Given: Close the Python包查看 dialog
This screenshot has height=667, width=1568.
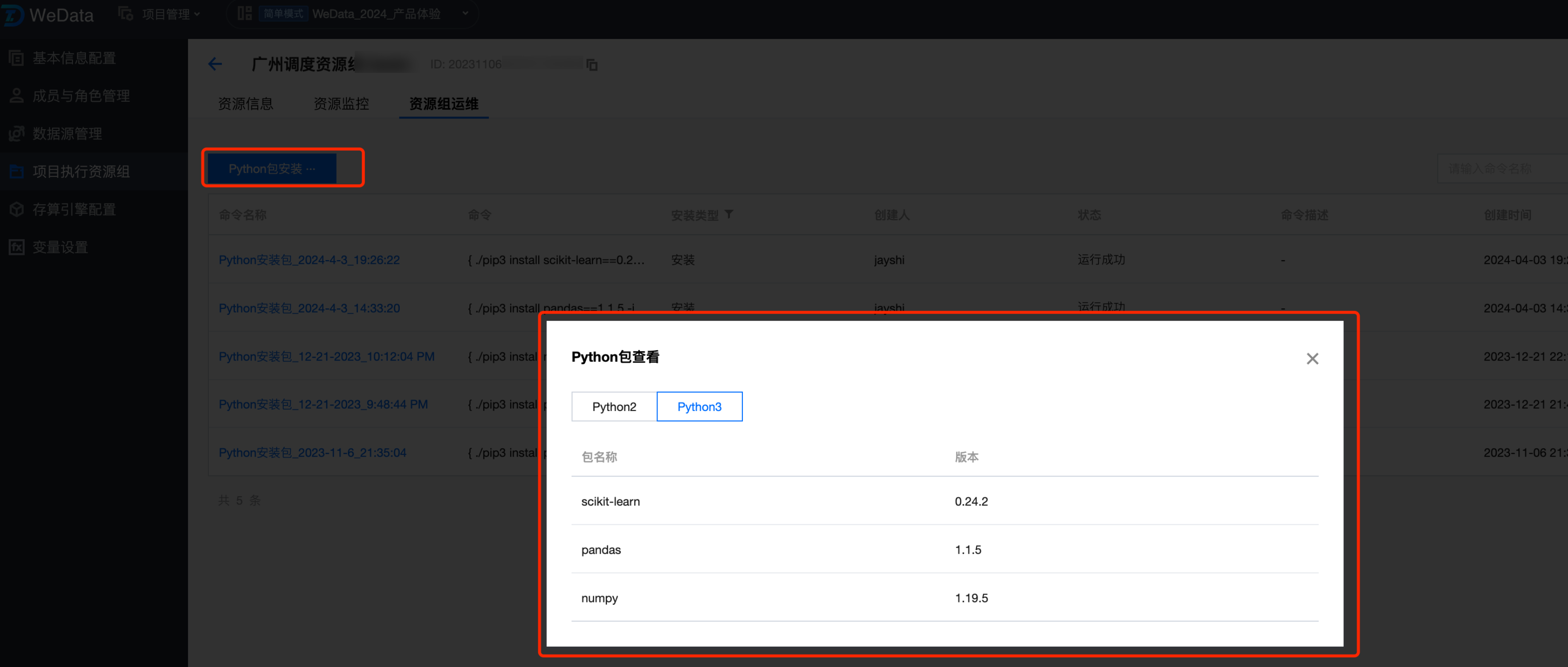Looking at the screenshot, I should point(1312,359).
